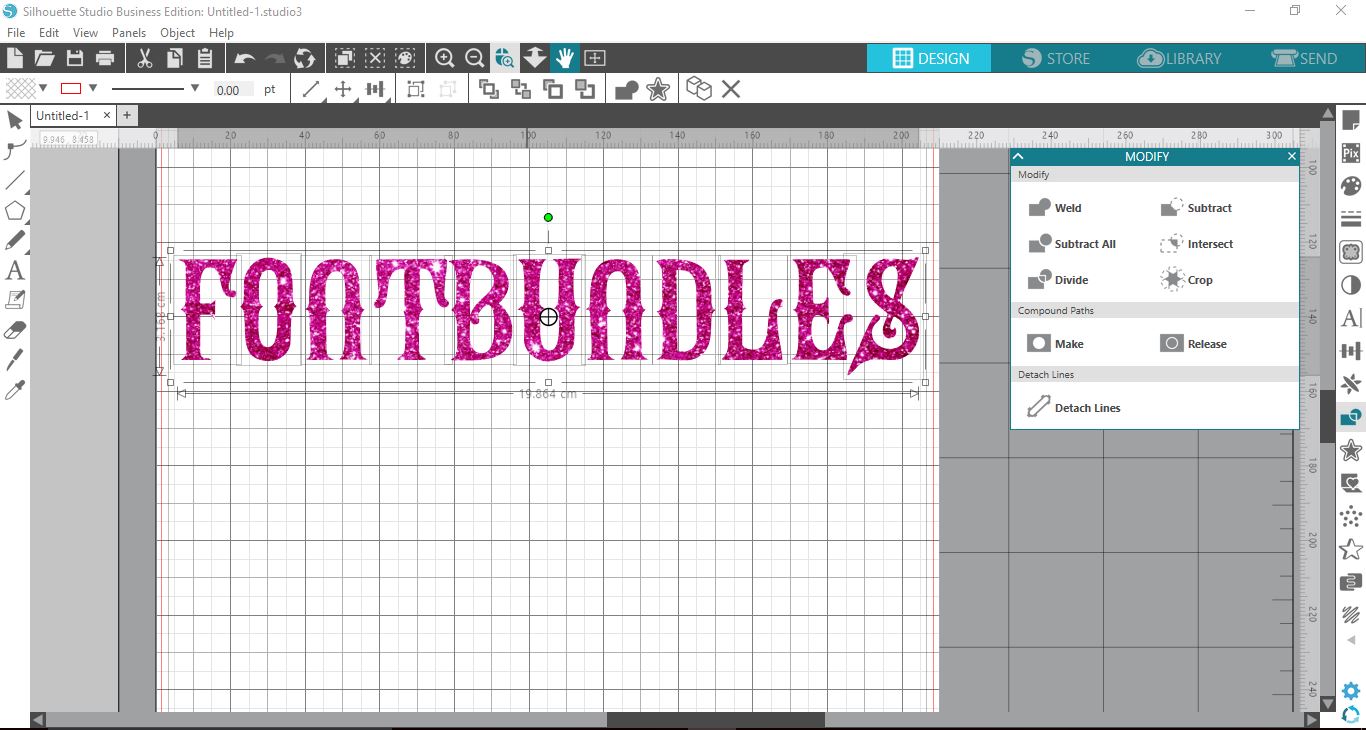Open the File menu
Screen dimensions: 1366x730
[16, 33]
